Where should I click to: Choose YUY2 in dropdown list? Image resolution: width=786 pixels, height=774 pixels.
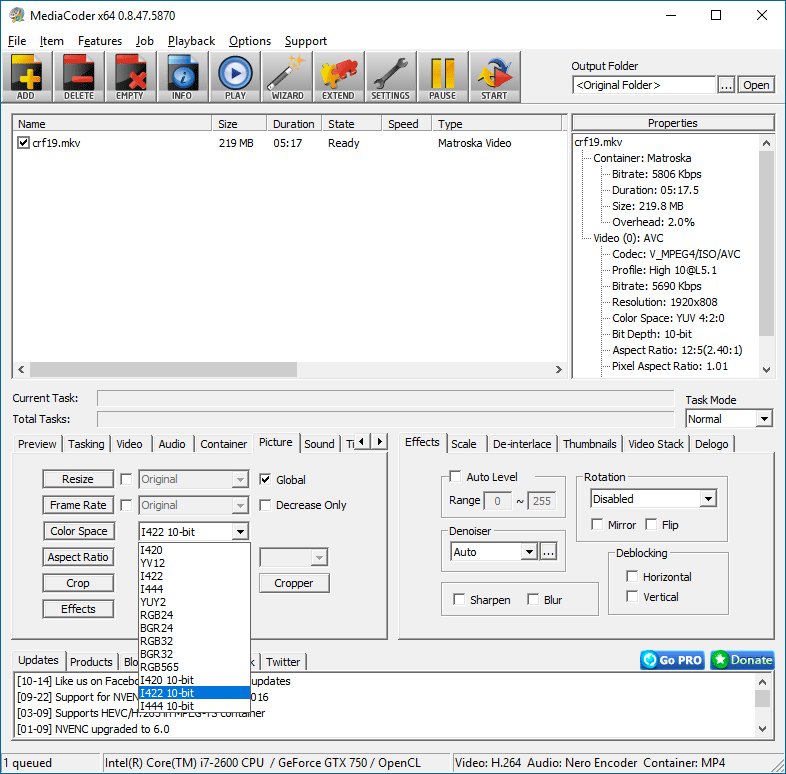coord(194,602)
